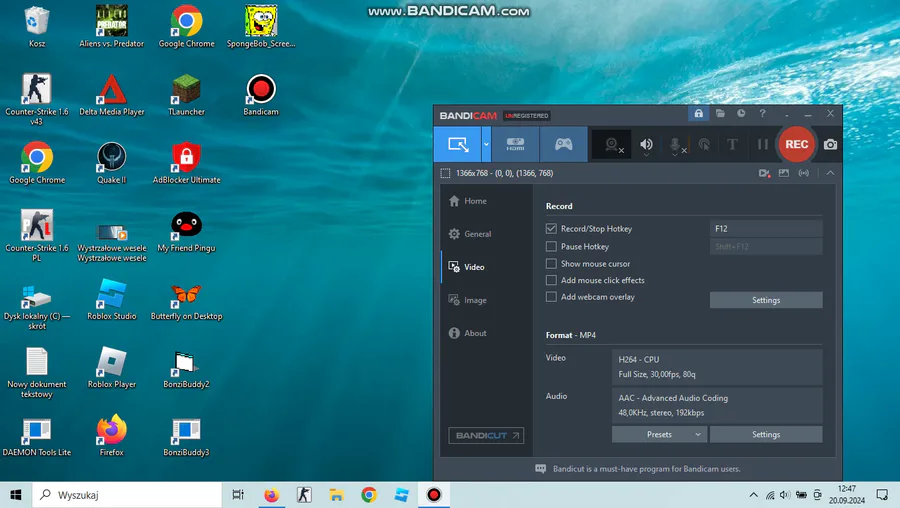Open the Format Settings button
Screen dimensions: 900x508
(x=766, y=435)
